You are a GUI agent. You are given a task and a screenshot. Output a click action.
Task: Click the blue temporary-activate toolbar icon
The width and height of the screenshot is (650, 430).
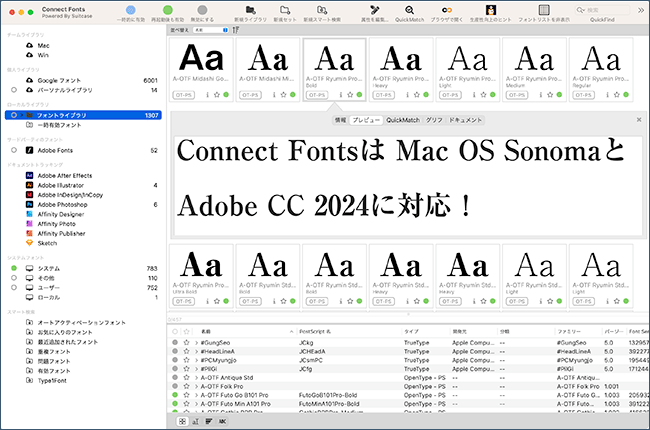point(131,10)
